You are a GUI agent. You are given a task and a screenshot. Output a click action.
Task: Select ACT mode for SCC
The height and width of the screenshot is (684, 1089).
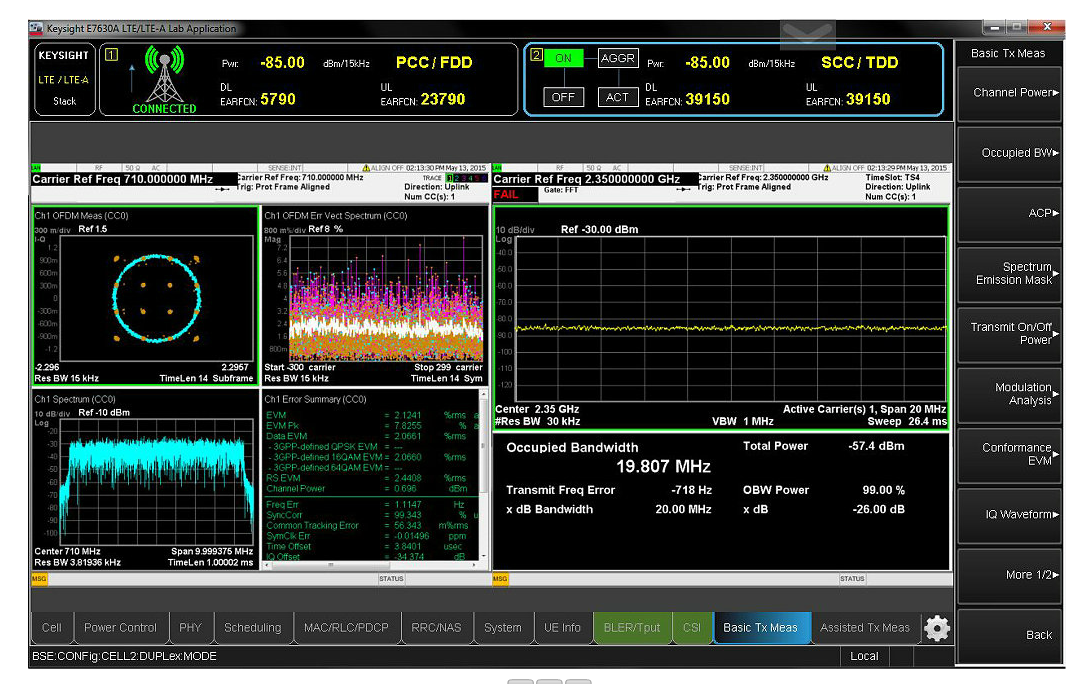coord(617,97)
